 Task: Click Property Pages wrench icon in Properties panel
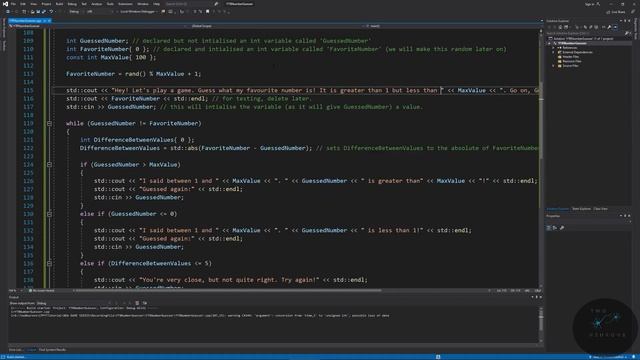pyautogui.click(x=562, y=228)
